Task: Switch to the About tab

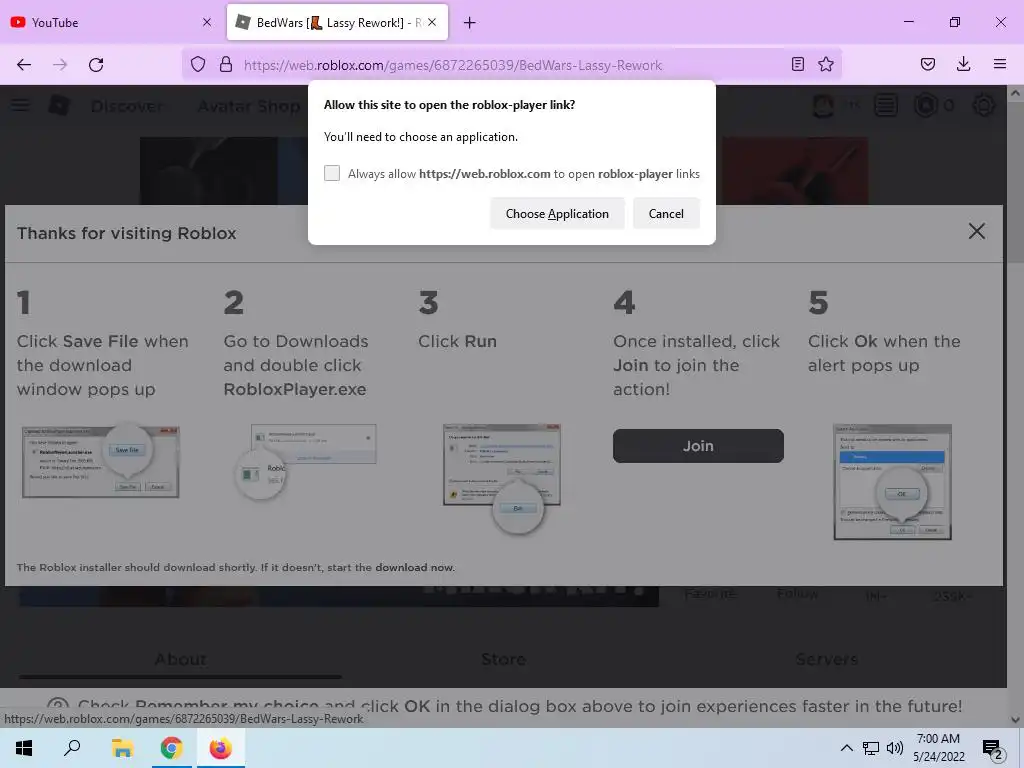Action: (180, 659)
